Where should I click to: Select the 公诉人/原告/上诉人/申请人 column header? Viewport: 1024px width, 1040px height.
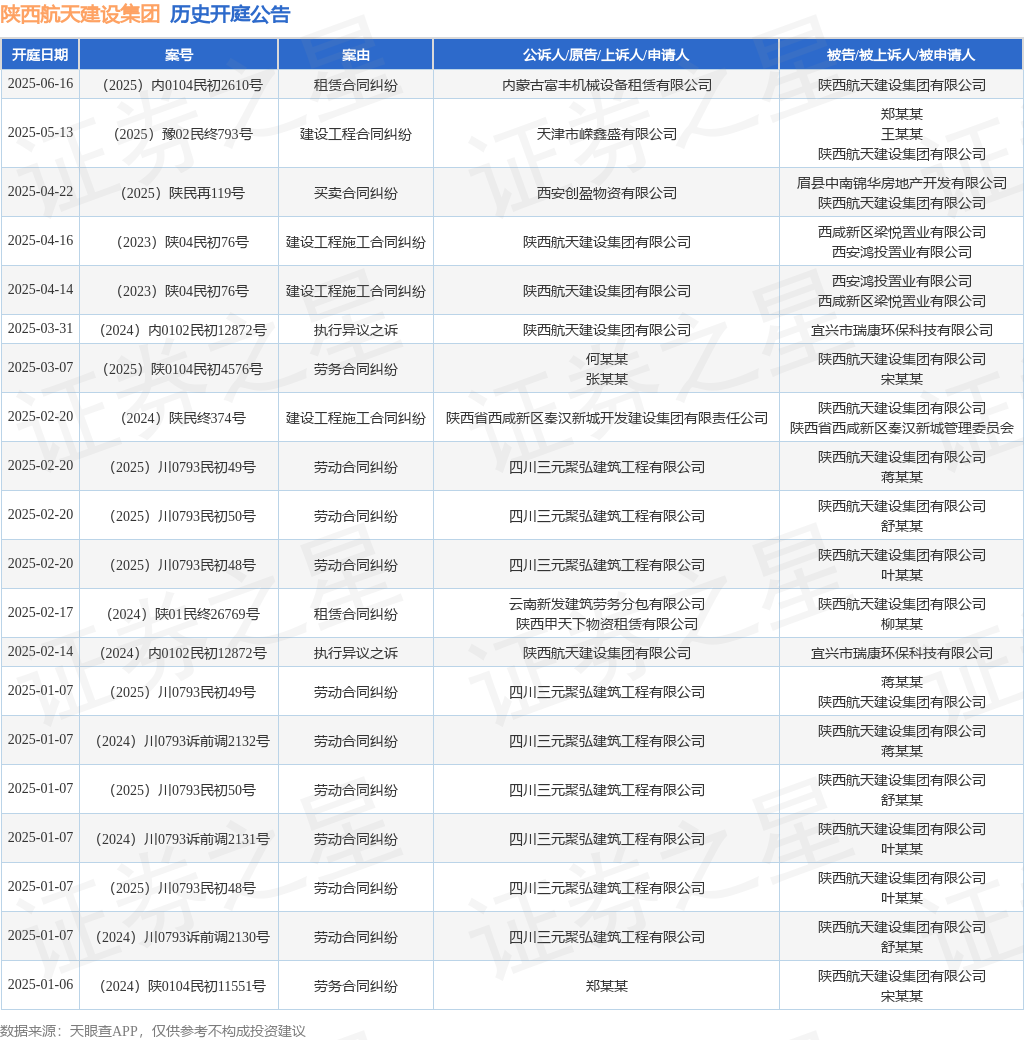(606, 54)
